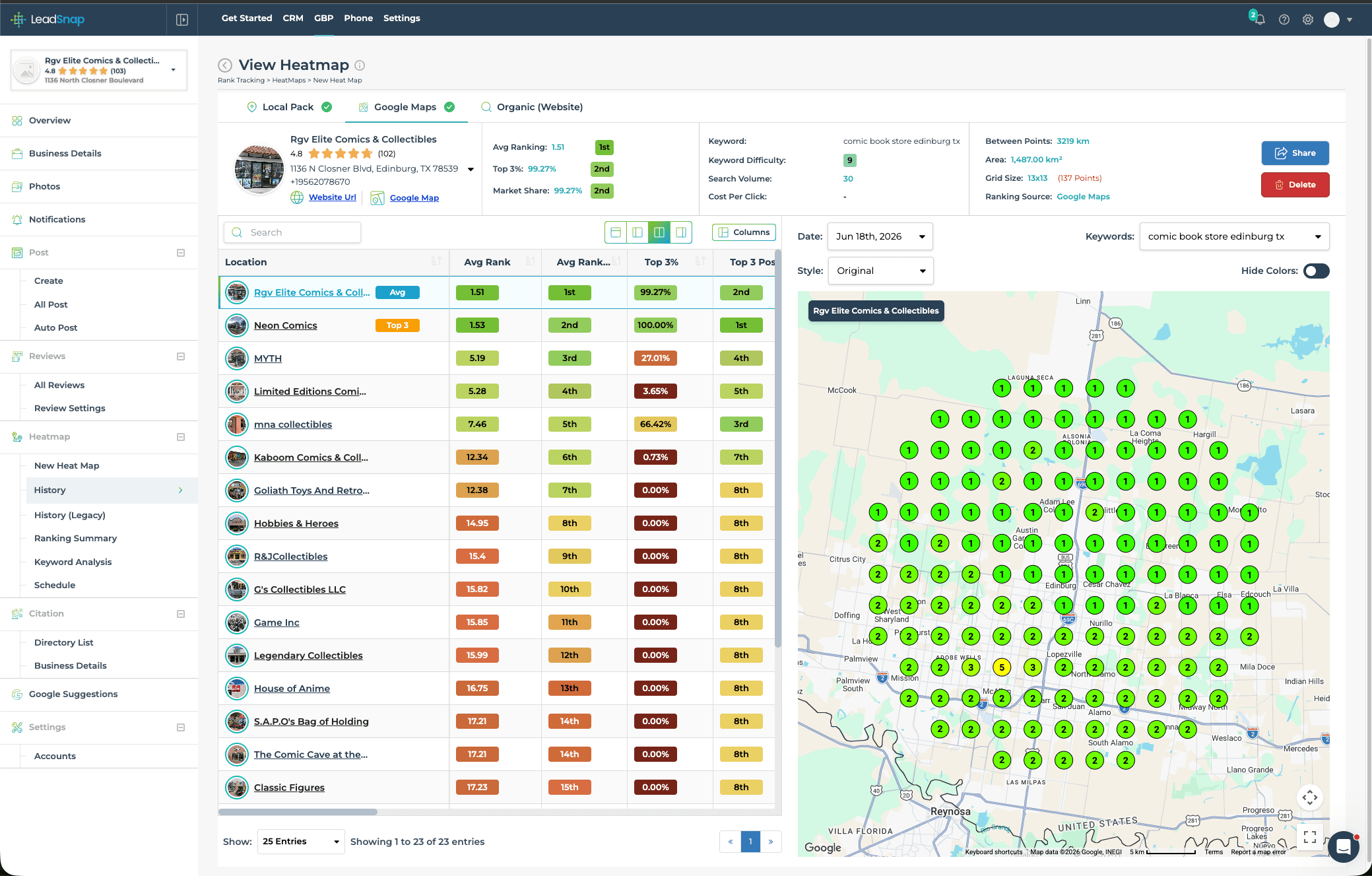Click the map icon by Google Map link
The height and width of the screenshot is (876, 1372).
coord(377,197)
